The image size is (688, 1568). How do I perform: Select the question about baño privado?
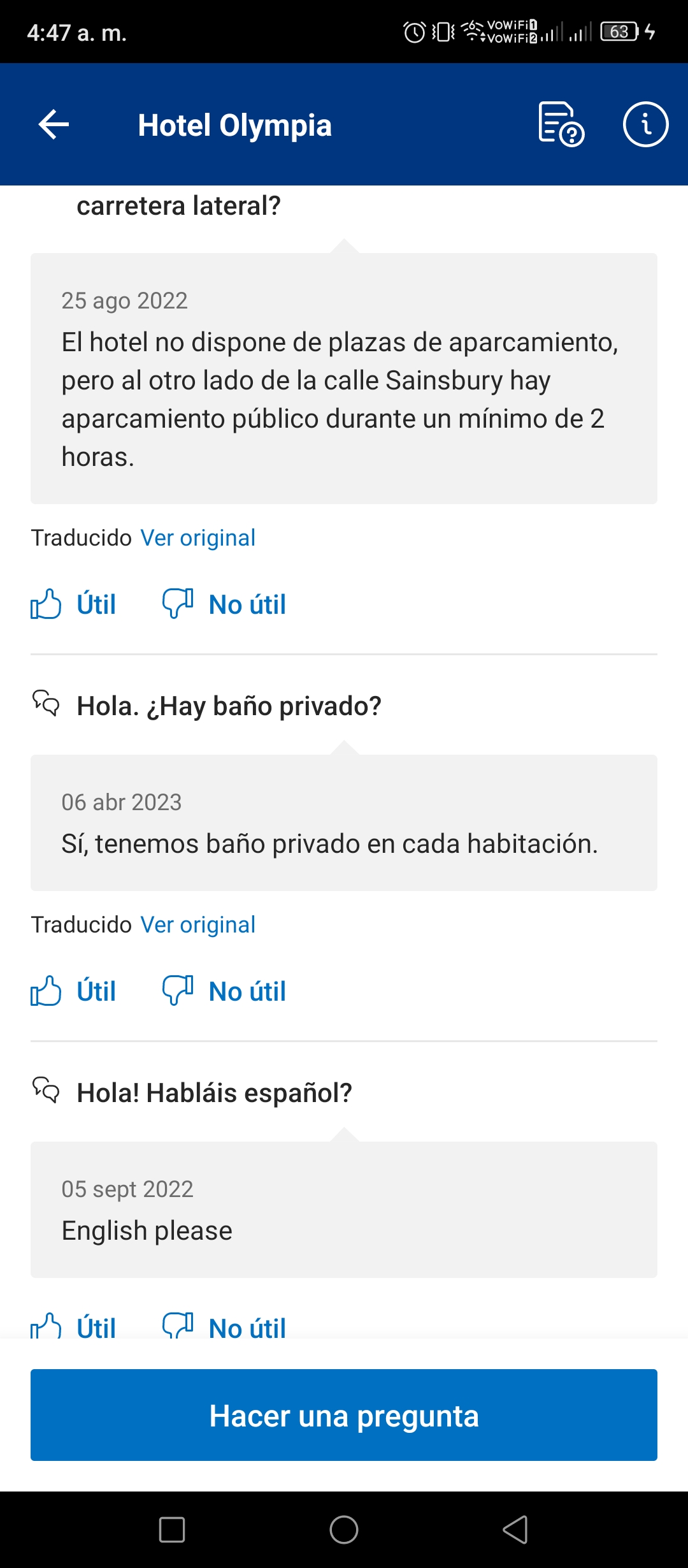click(229, 706)
